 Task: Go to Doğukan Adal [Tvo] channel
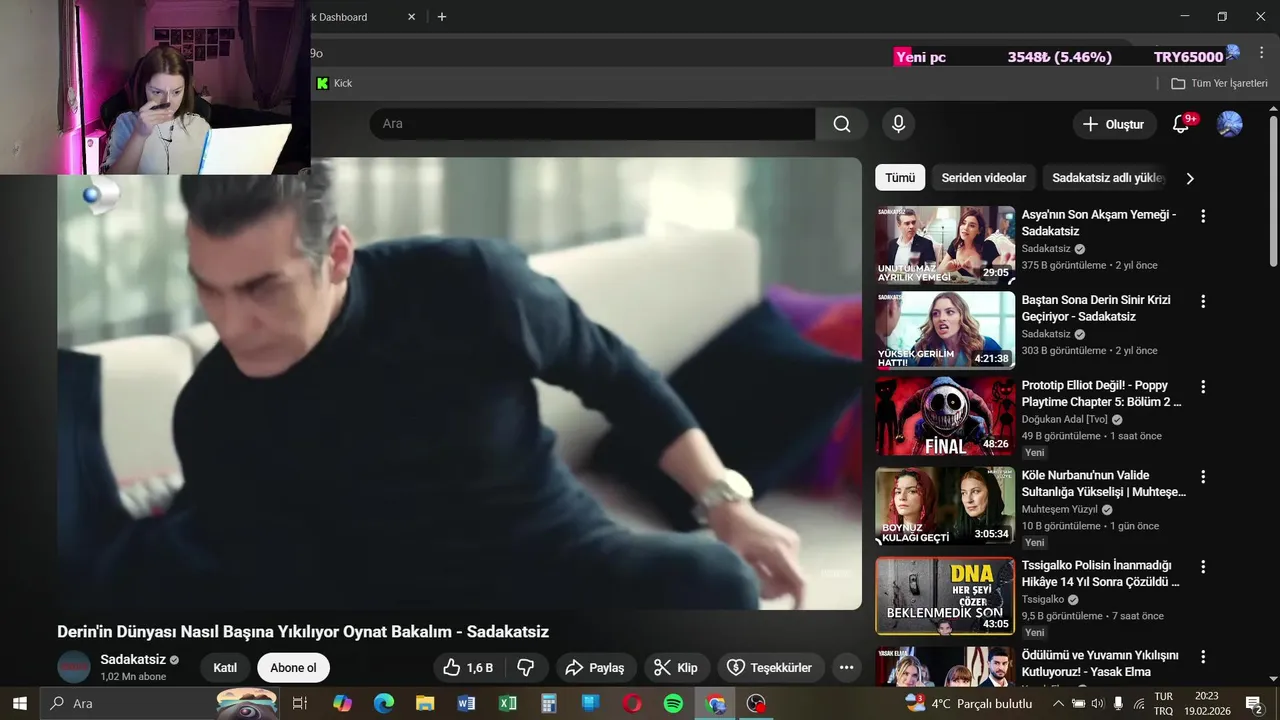[1064, 420]
